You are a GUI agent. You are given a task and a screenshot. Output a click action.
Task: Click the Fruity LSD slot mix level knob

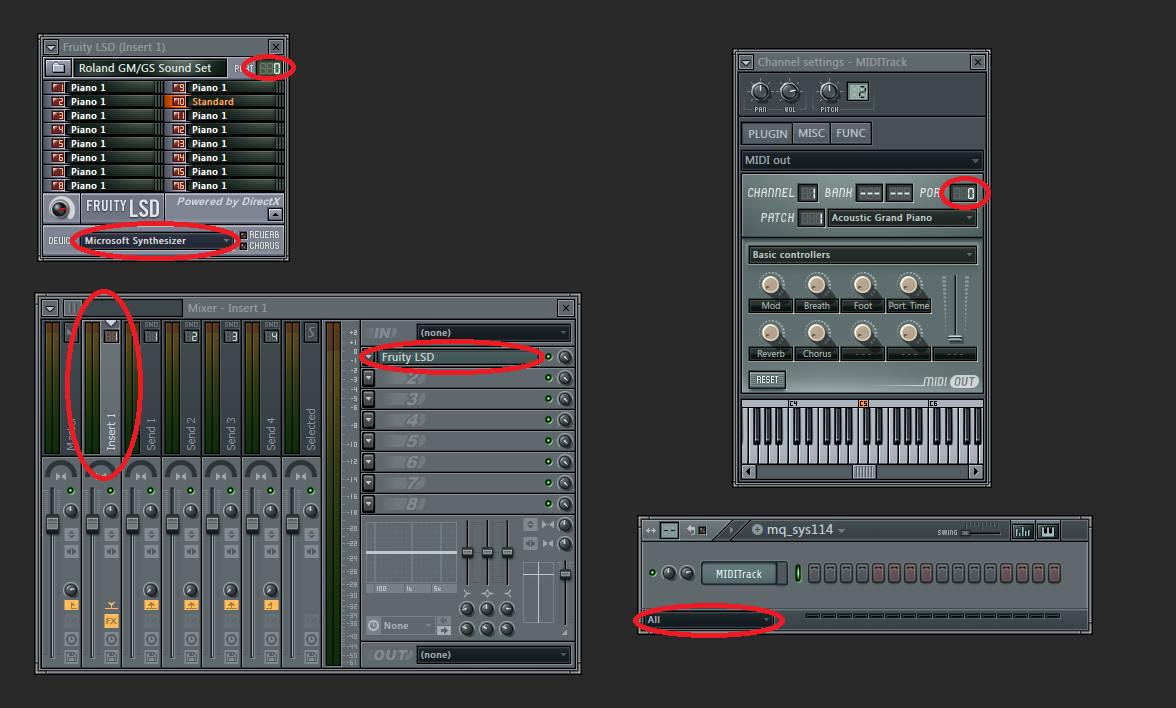pos(565,357)
